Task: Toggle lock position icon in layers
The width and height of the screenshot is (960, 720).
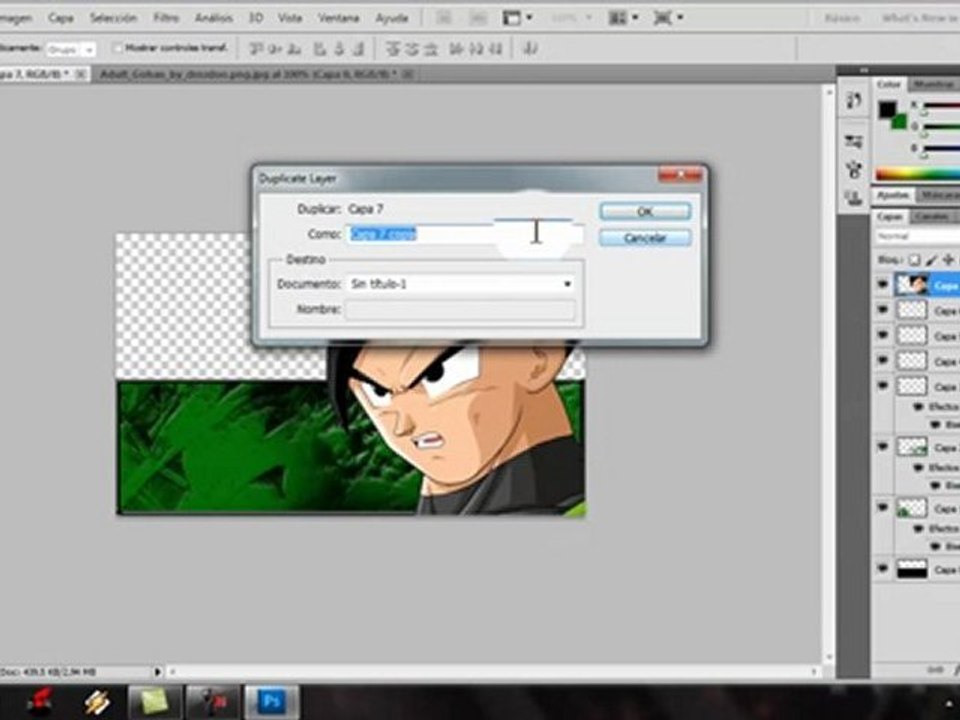Action: [x=948, y=260]
